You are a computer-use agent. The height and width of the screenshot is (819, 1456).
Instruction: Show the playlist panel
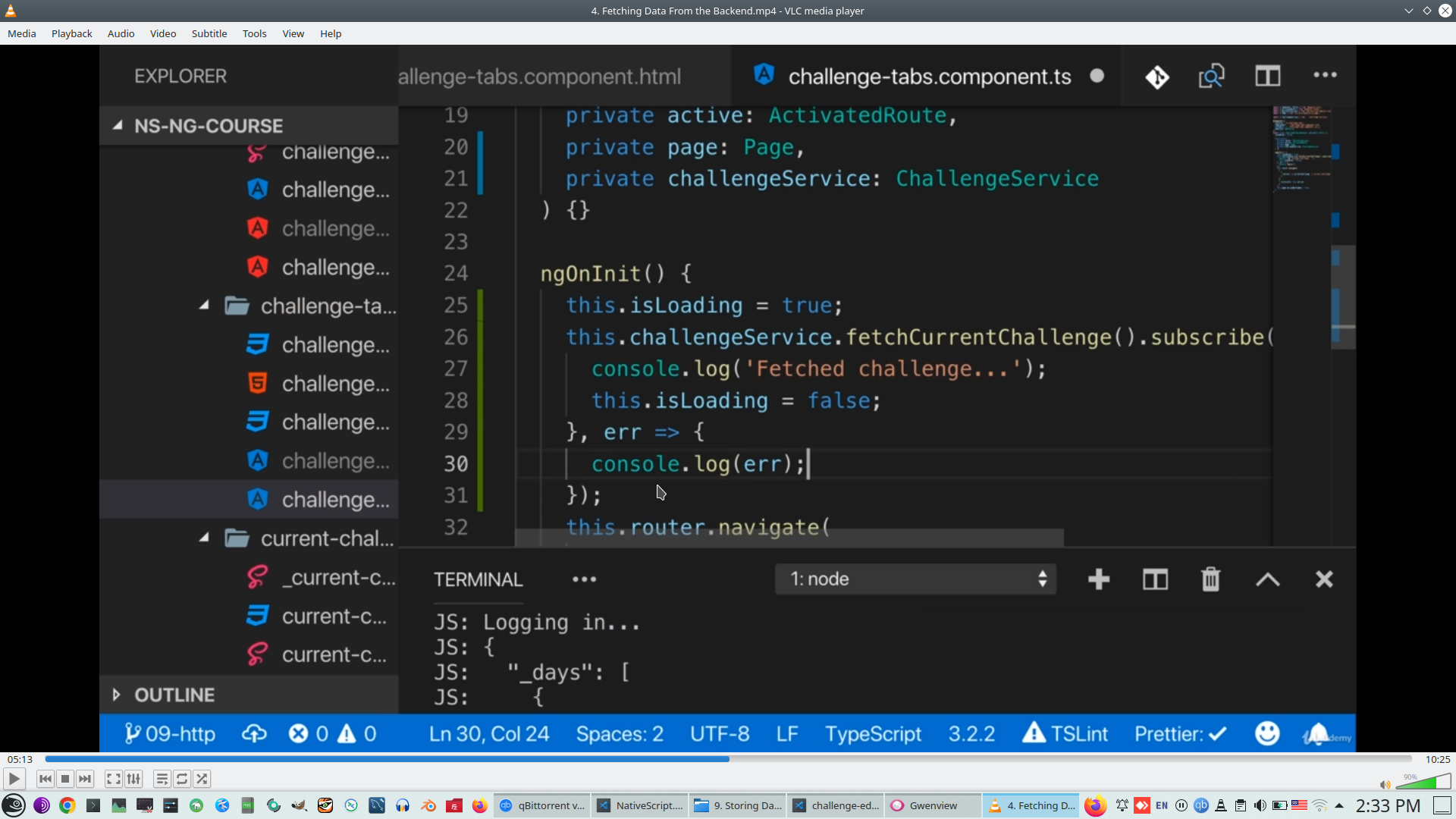click(162, 779)
